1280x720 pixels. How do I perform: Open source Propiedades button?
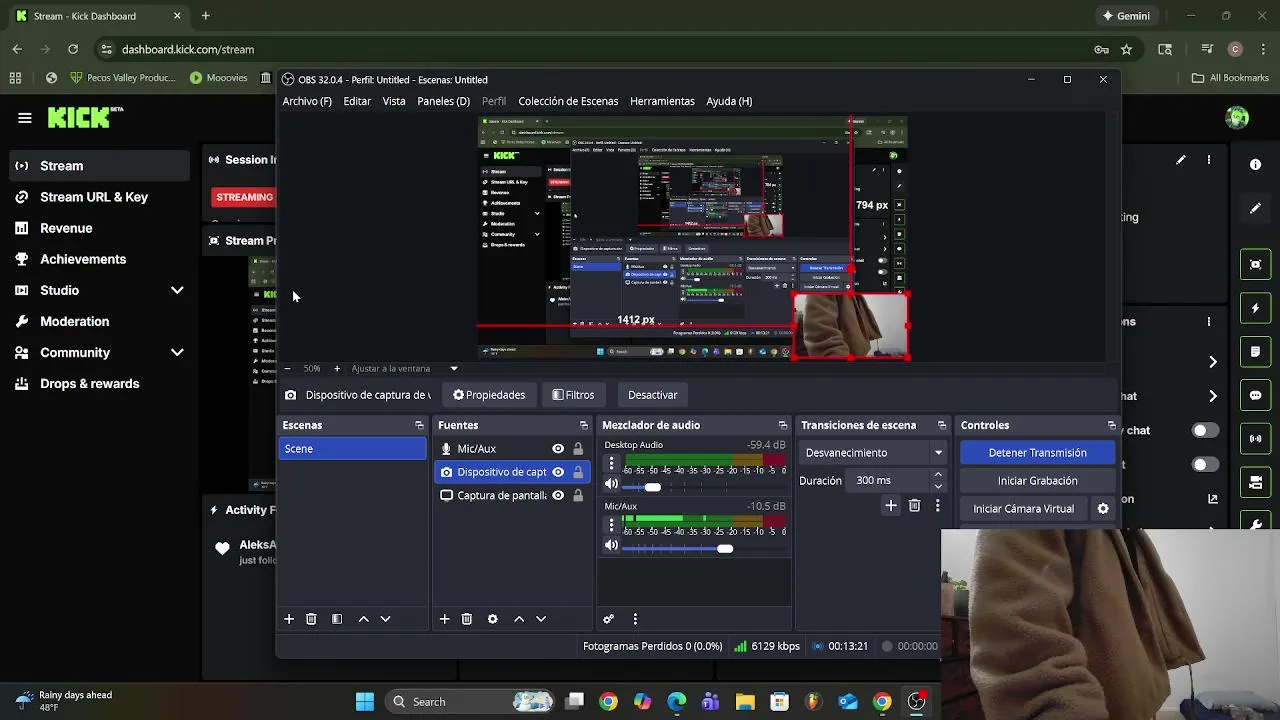[x=489, y=395]
